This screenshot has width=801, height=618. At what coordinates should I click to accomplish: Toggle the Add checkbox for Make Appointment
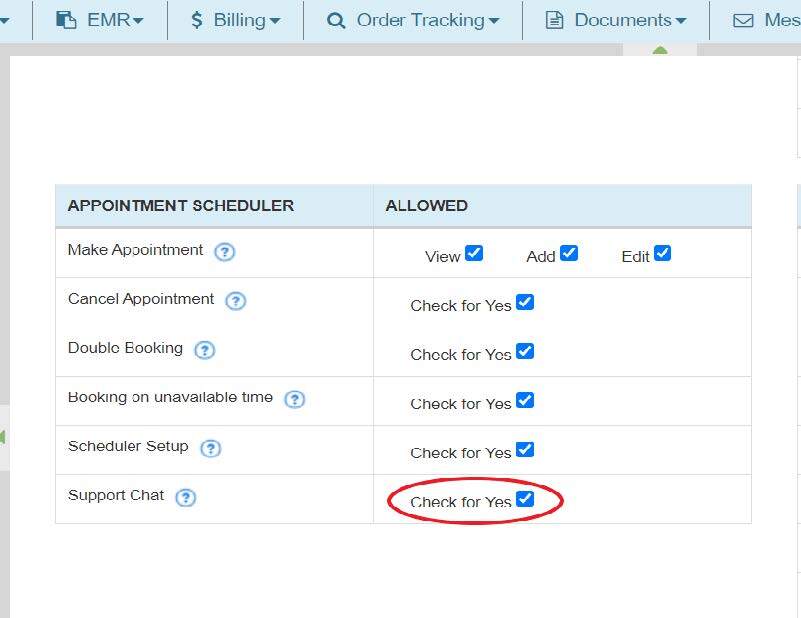(x=569, y=253)
